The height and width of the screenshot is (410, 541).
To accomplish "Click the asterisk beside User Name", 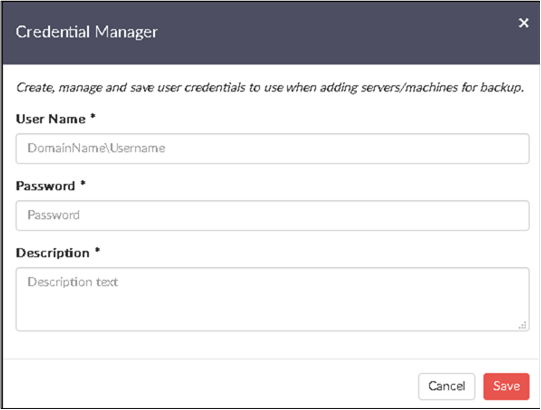I will (x=93, y=116).
